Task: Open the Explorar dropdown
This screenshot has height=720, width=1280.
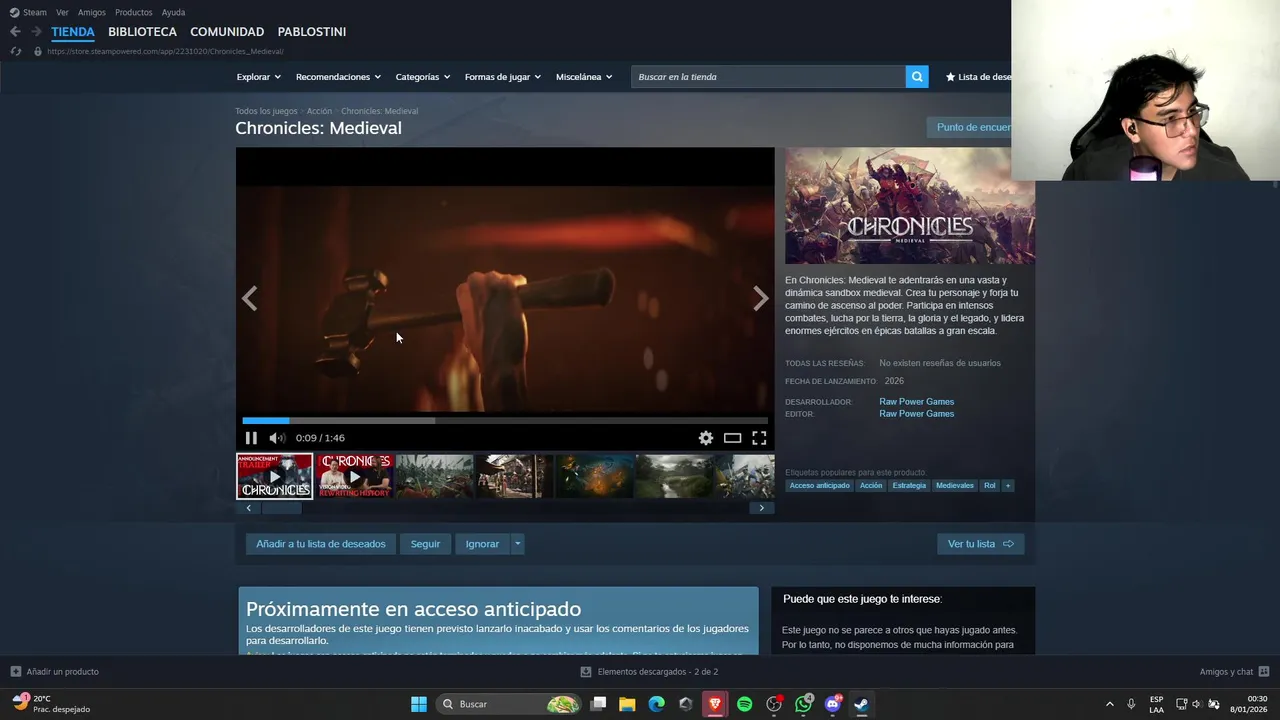Action: (x=258, y=77)
